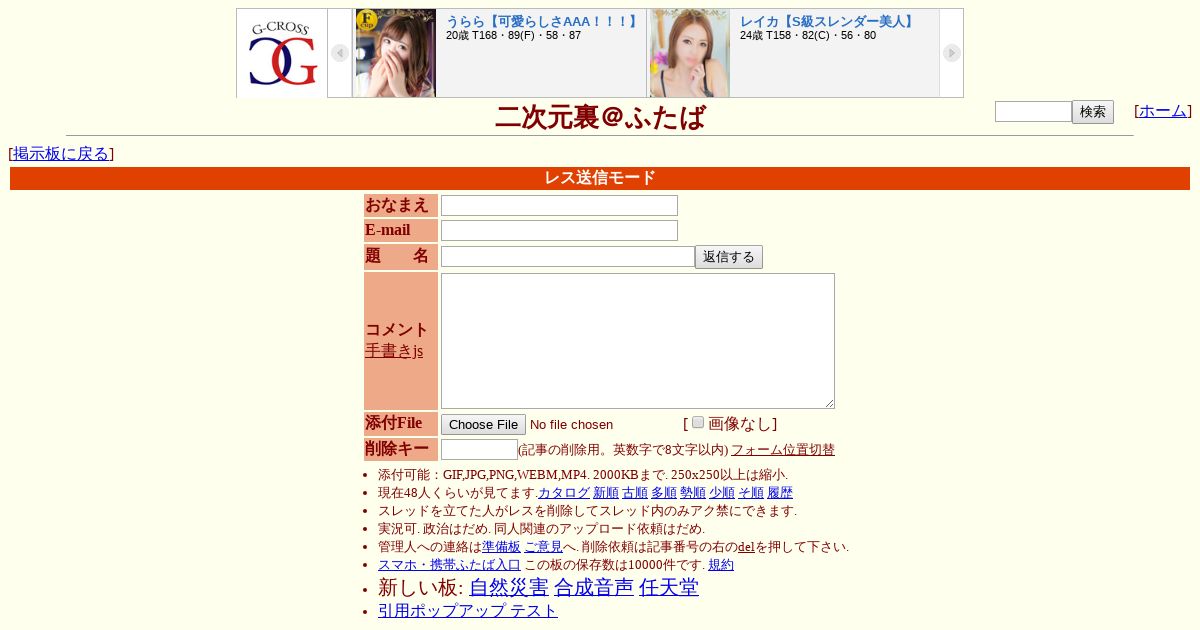Image resolution: width=1200 pixels, height=630 pixels.
Task: Open the 手書きjs handwriting link
Action: [394, 351]
